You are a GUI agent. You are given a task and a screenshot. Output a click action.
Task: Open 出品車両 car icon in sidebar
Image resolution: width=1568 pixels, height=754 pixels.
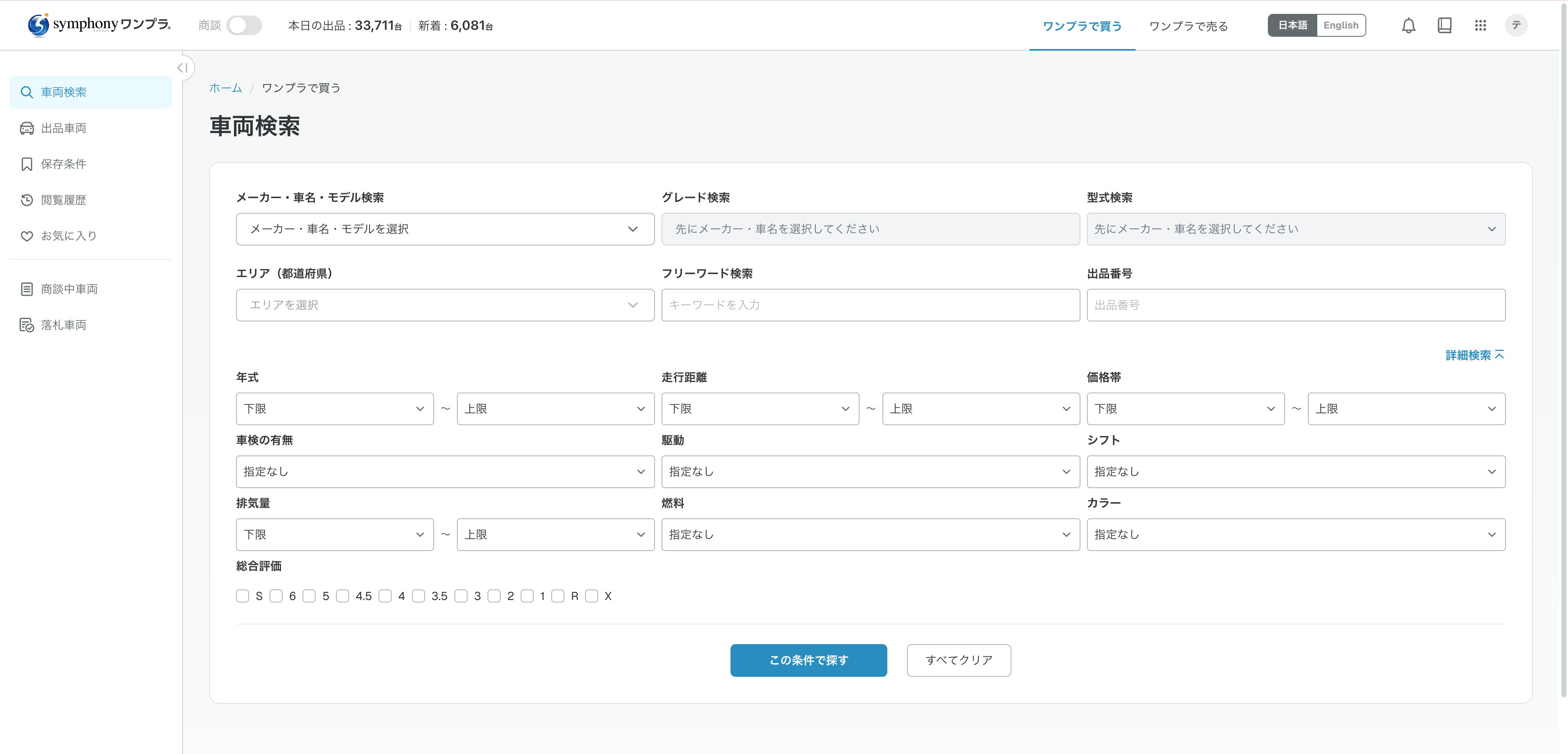coord(27,128)
